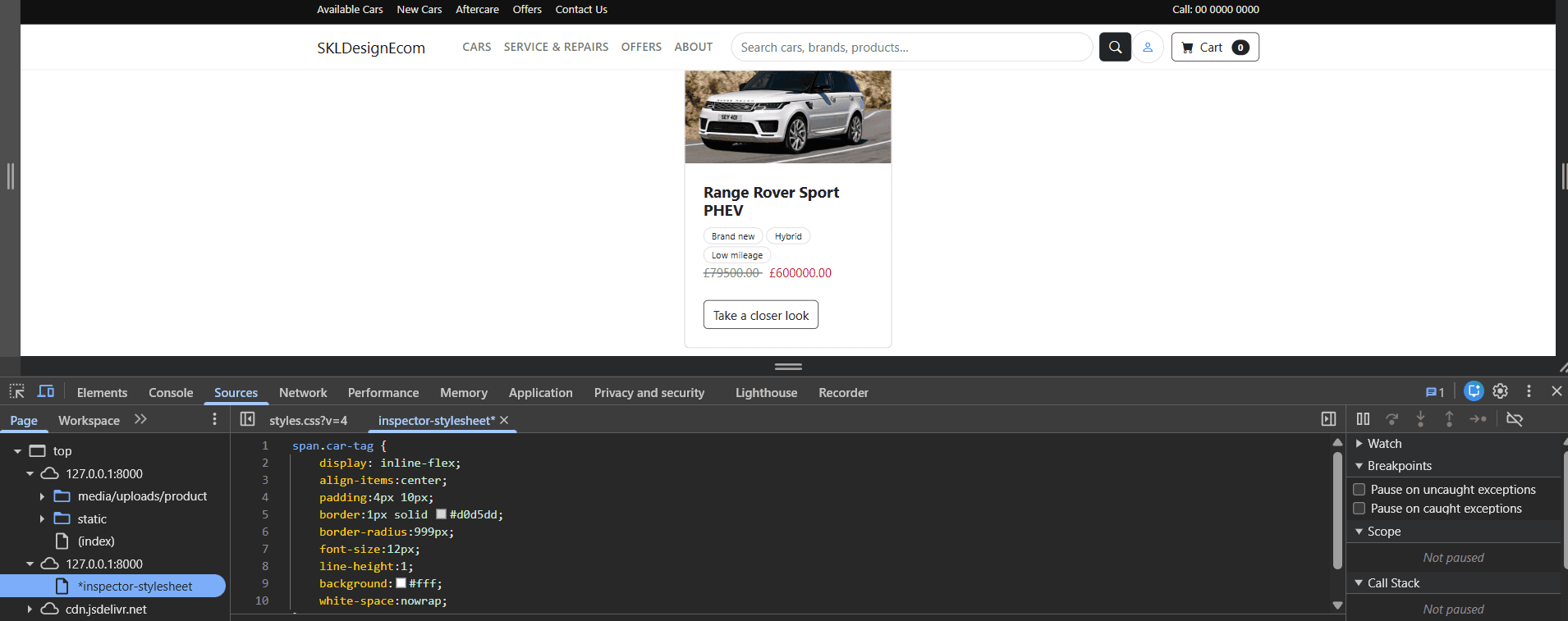Click the console messages issue counter
The image size is (1568, 621).
(1435, 392)
